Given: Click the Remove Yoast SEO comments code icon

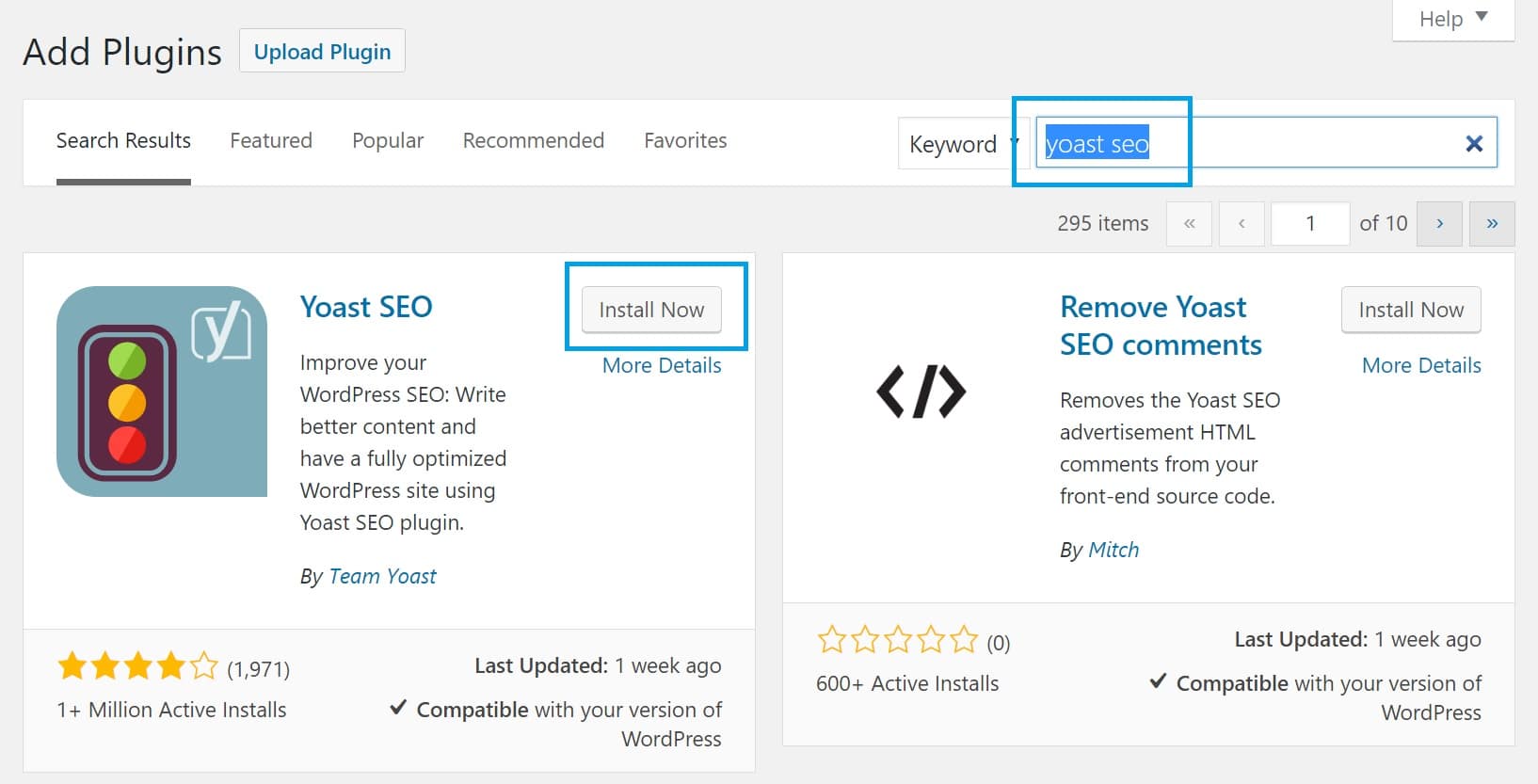Looking at the screenshot, I should [x=921, y=392].
